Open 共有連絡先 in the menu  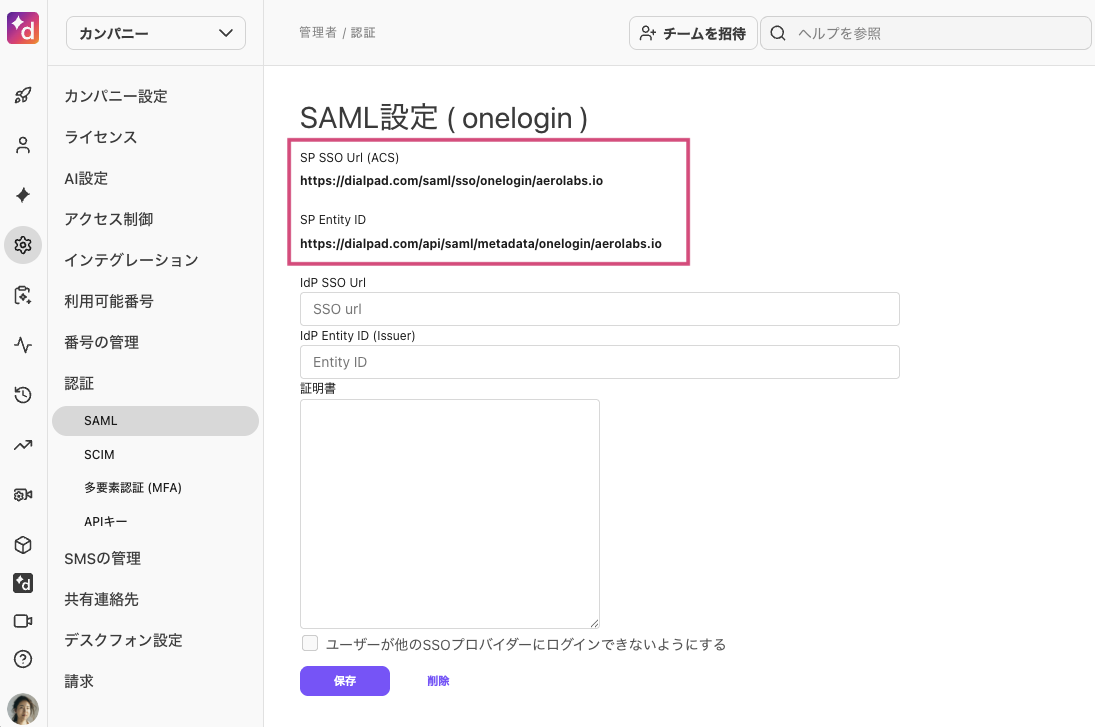click(x=101, y=600)
